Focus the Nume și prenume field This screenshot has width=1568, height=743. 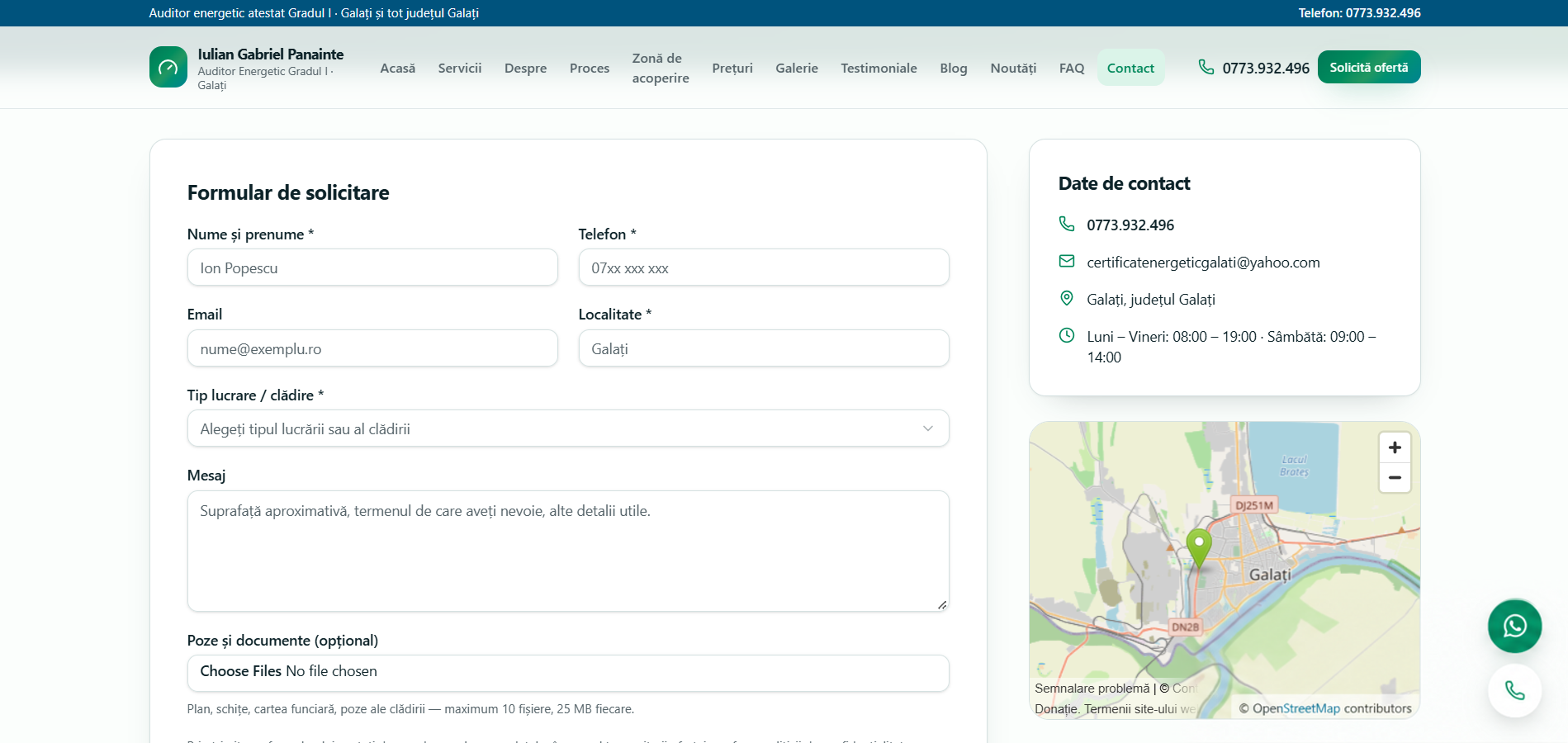(x=372, y=267)
